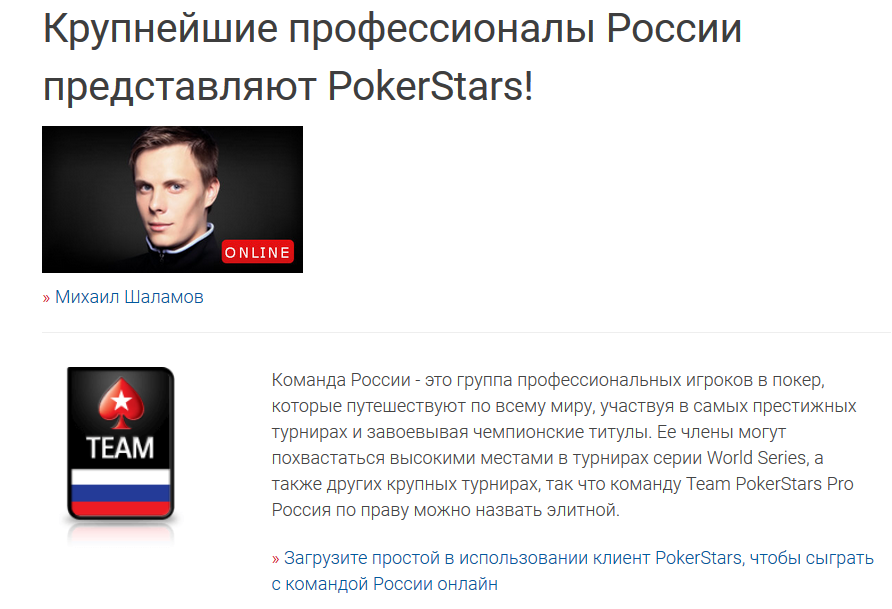The image size is (892, 609).
Task: Click the faded reflection beneath the team badge
Action: point(121,534)
